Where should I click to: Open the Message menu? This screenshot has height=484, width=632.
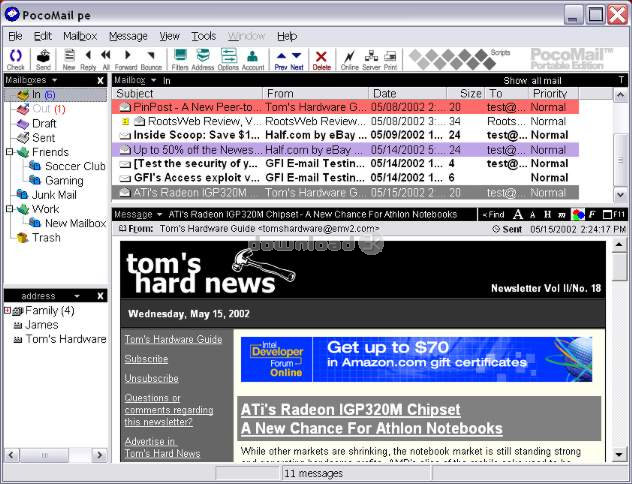pos(127,36)
